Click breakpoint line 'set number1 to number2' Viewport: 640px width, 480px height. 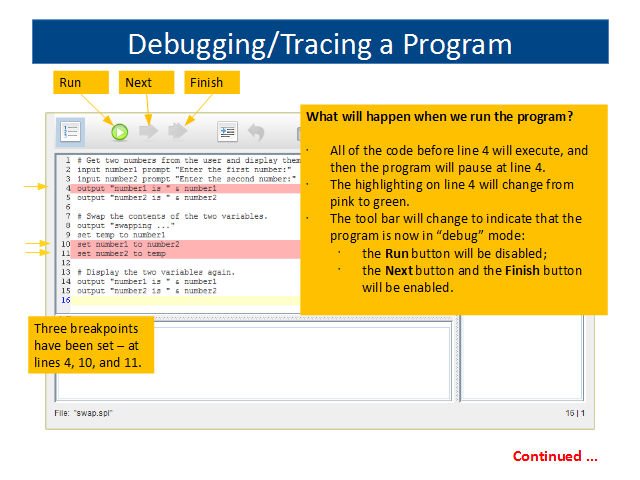185,244
